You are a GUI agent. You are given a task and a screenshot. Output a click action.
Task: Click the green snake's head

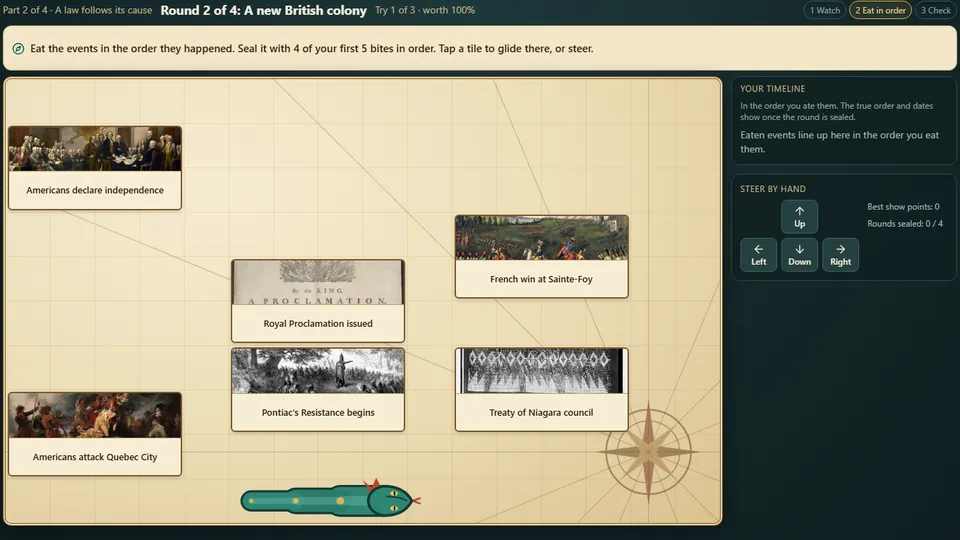click(x=392, y=500)
